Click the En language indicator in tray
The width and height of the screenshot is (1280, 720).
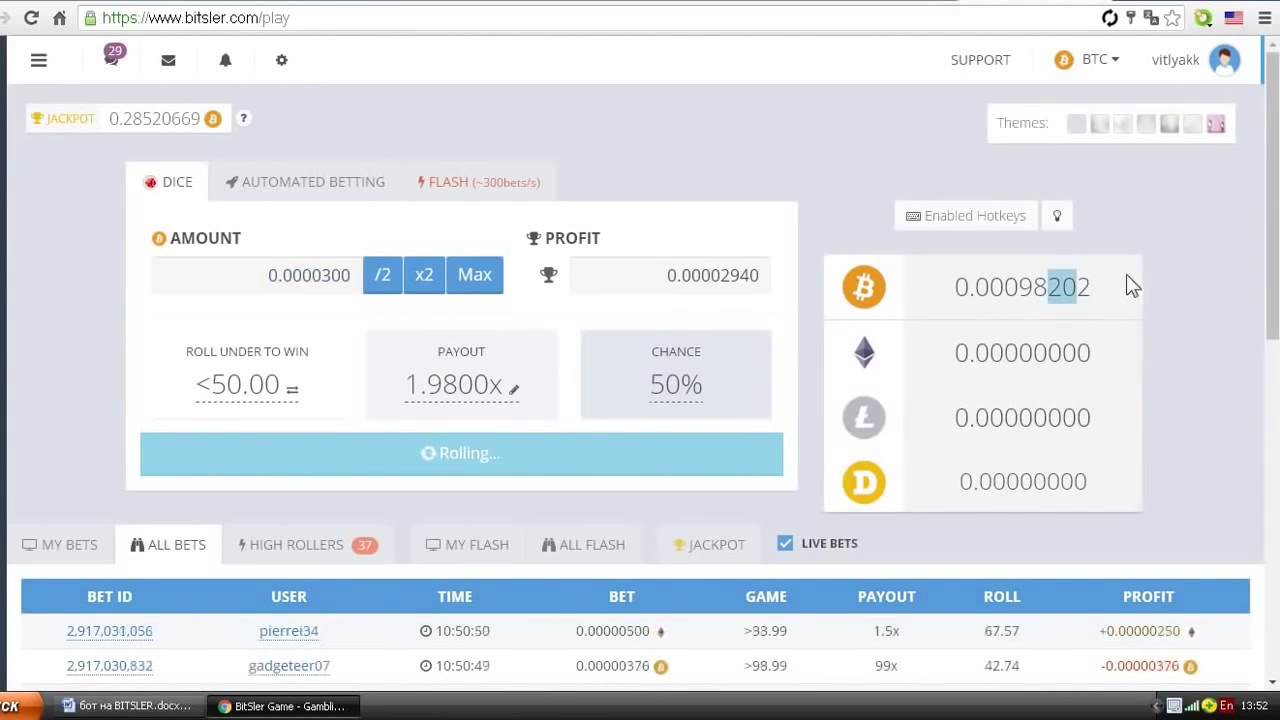tap(1227, 706)
